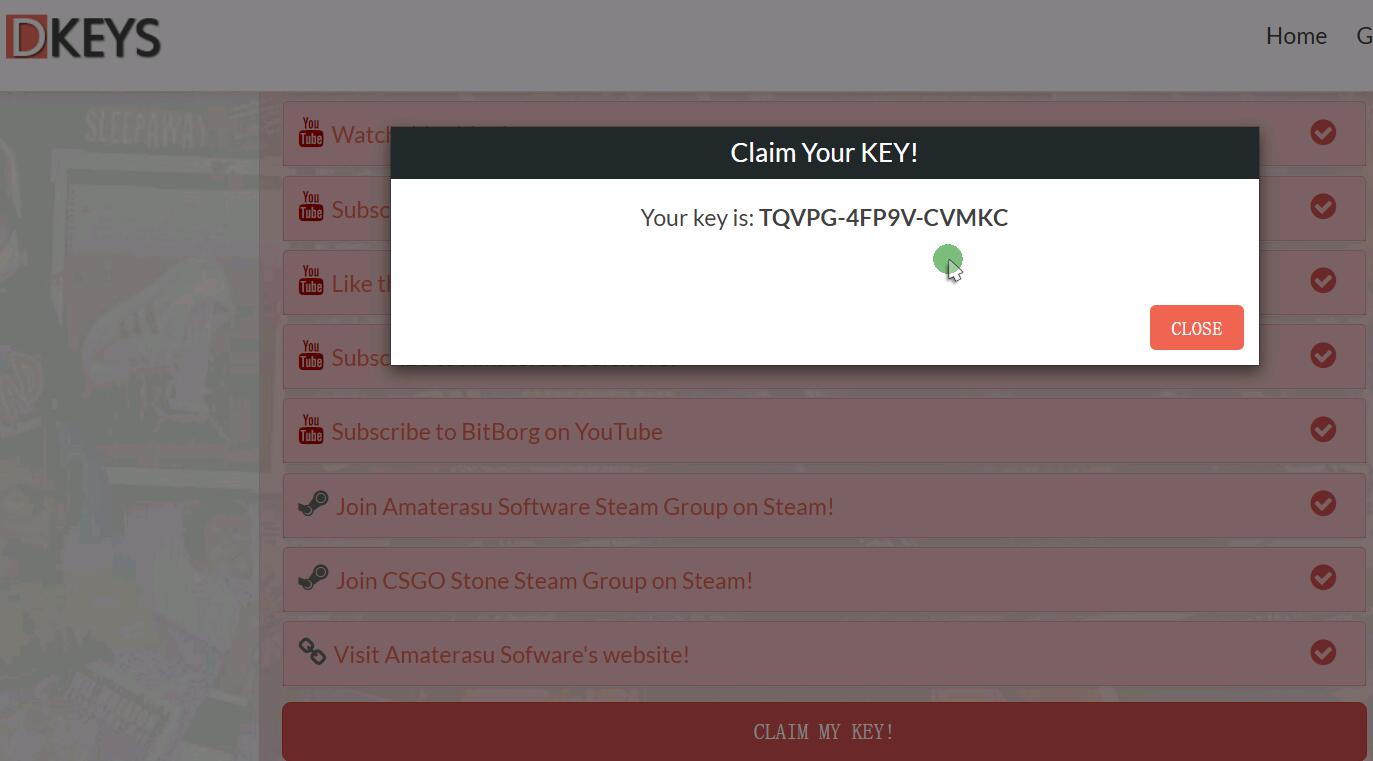Click YouTube icon beside BitBorg task

point(311,429)
